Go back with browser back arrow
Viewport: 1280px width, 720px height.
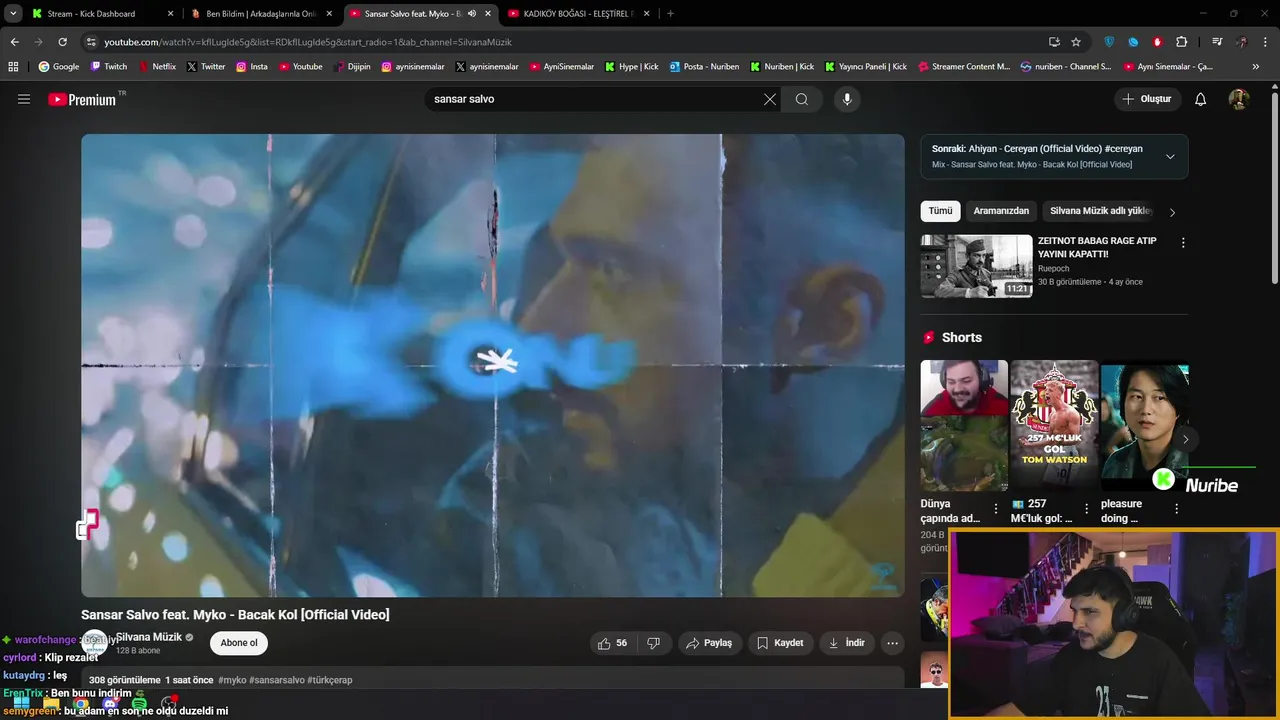[x=14, y=42]
